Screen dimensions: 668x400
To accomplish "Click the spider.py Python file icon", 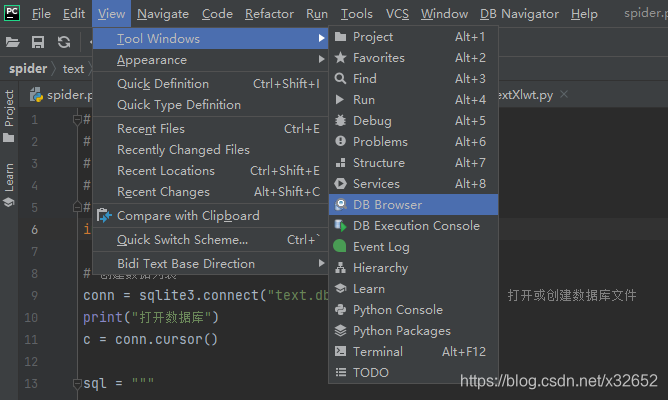I will pyautogui.click(x=37, y=95).
